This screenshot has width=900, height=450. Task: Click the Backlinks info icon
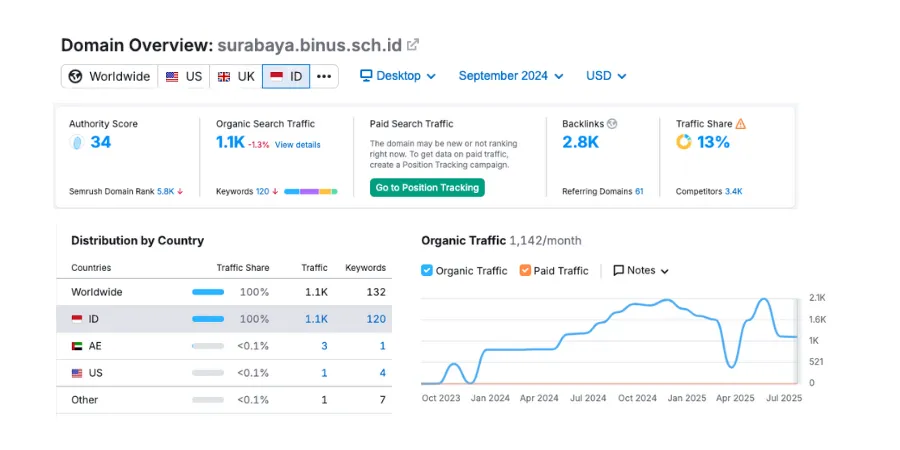612,124
